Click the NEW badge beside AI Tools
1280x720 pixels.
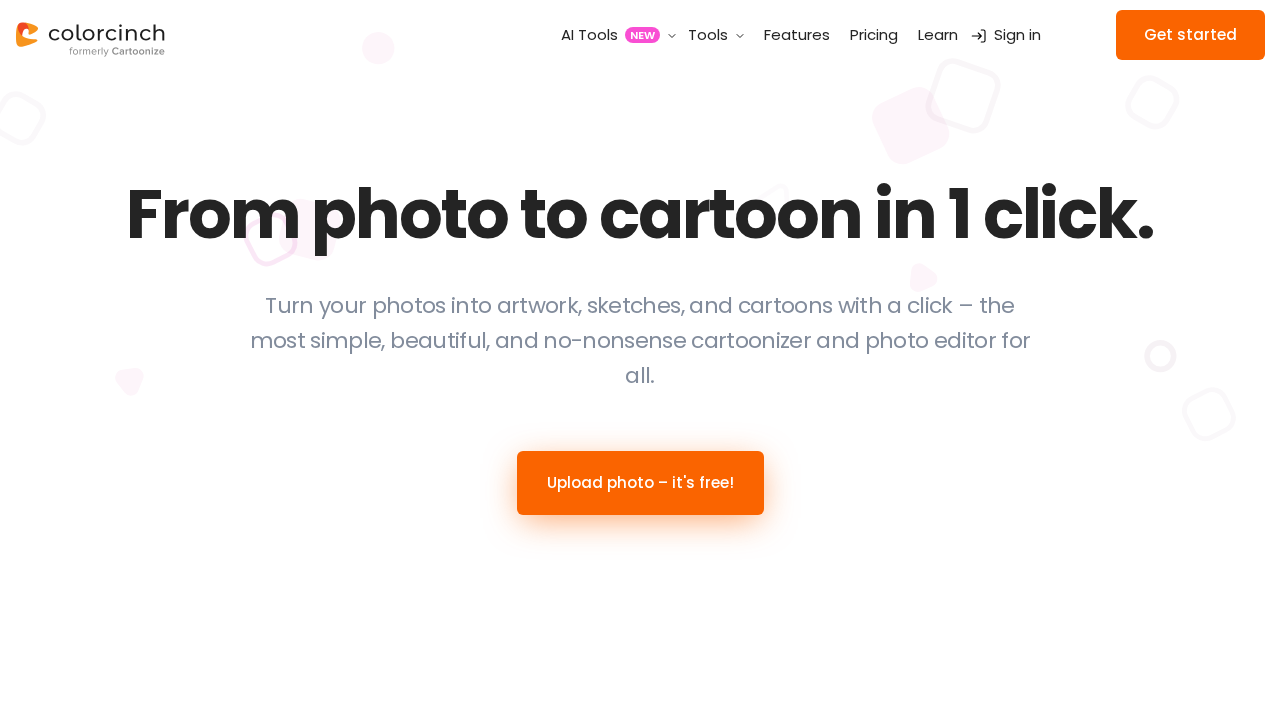point(641,33)
